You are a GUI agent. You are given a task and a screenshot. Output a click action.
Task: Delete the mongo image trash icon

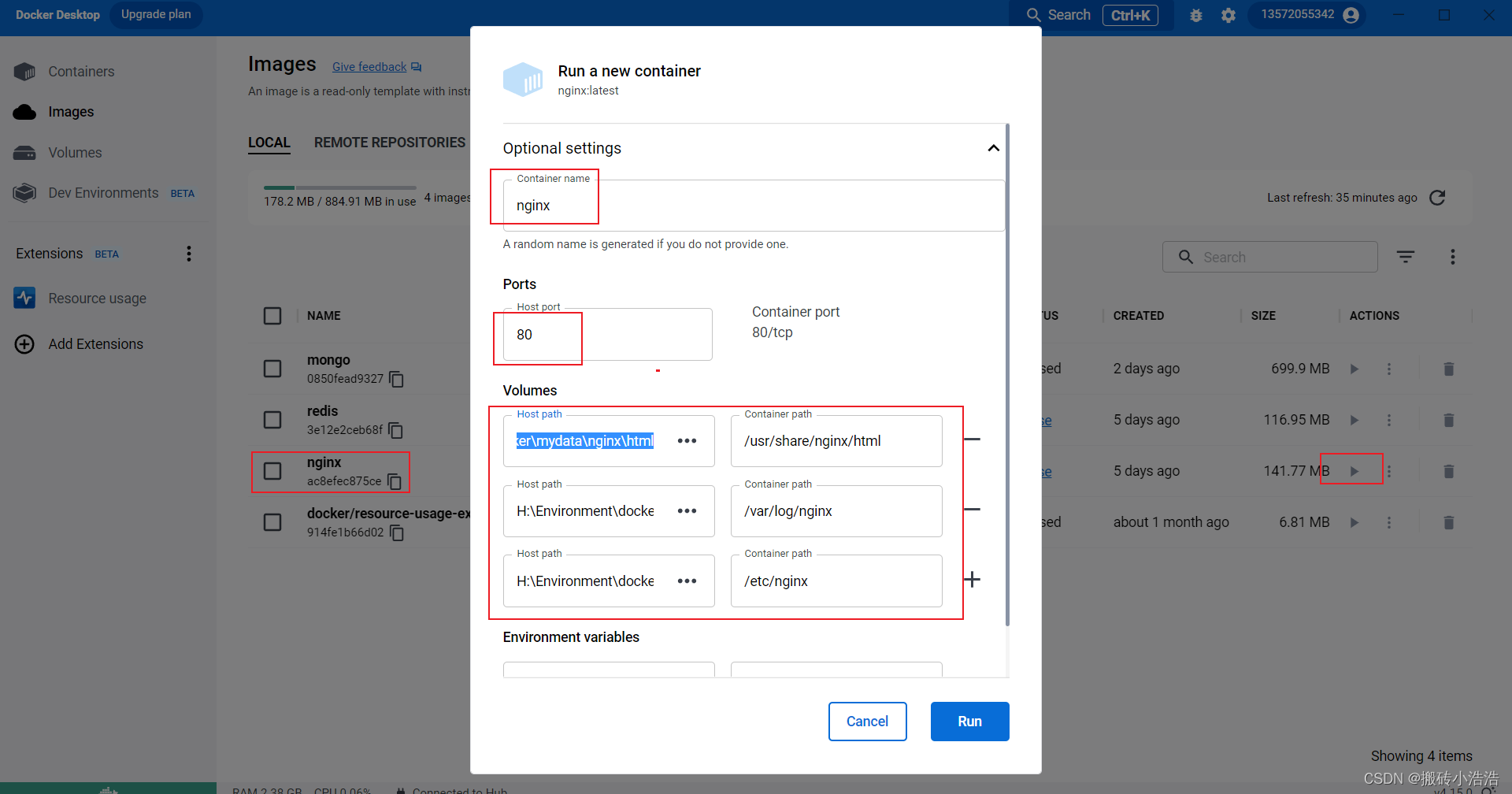(1448, 369)
